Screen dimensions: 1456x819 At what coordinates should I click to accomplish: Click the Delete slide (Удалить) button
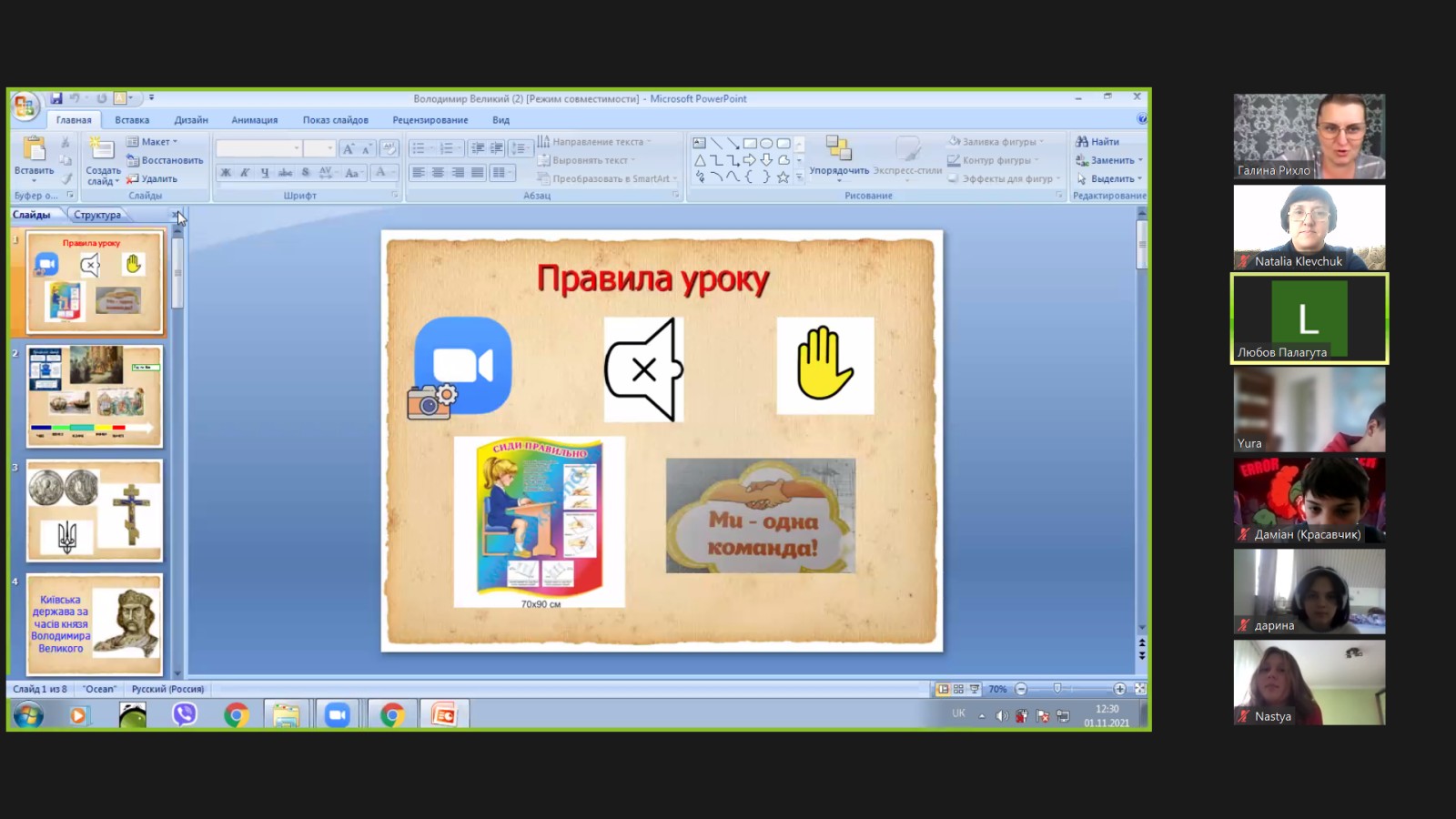152,179
